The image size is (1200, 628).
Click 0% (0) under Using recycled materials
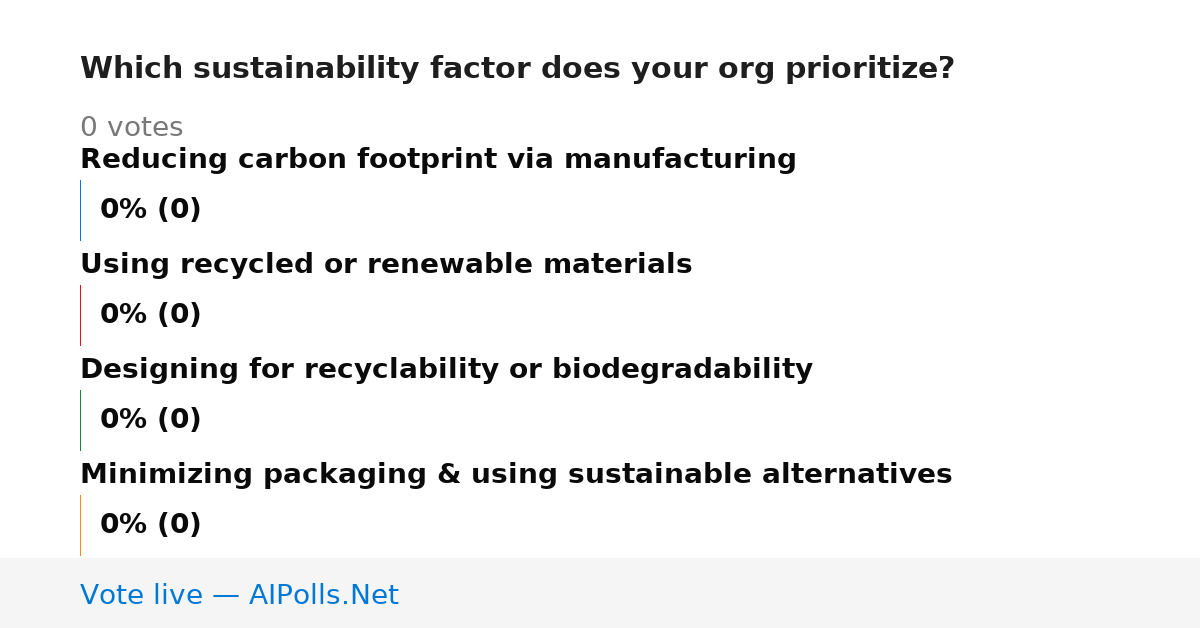tap(151, 315)
